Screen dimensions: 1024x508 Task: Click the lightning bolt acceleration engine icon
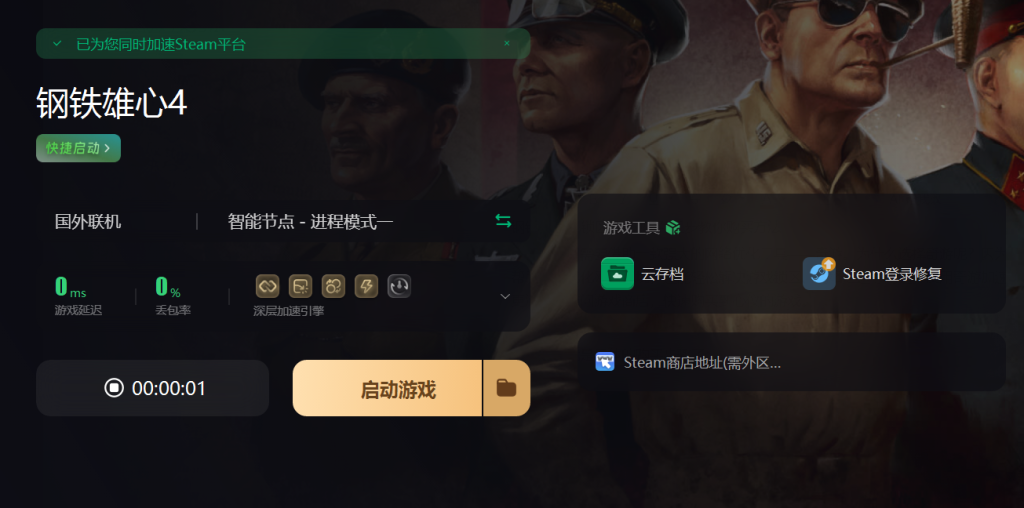(366, 286)
